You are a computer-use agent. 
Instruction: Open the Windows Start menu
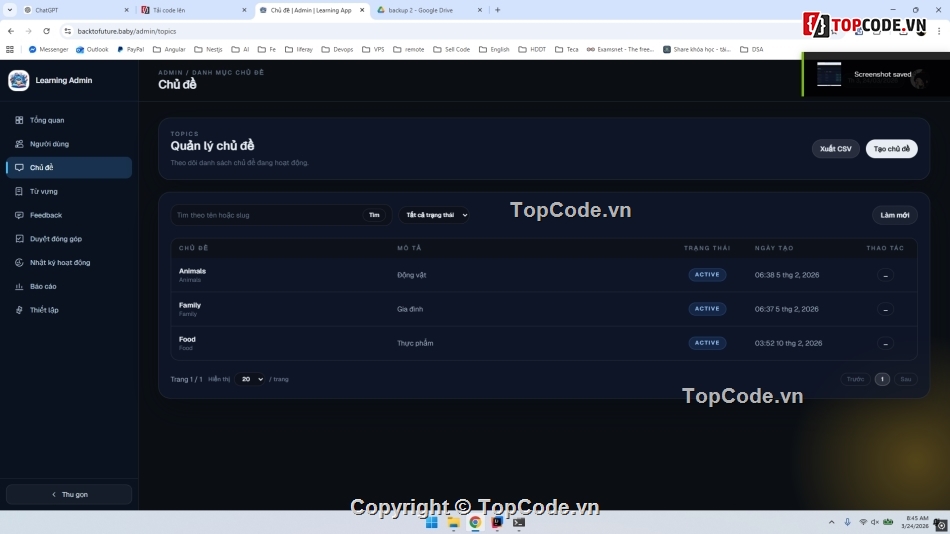431,522
